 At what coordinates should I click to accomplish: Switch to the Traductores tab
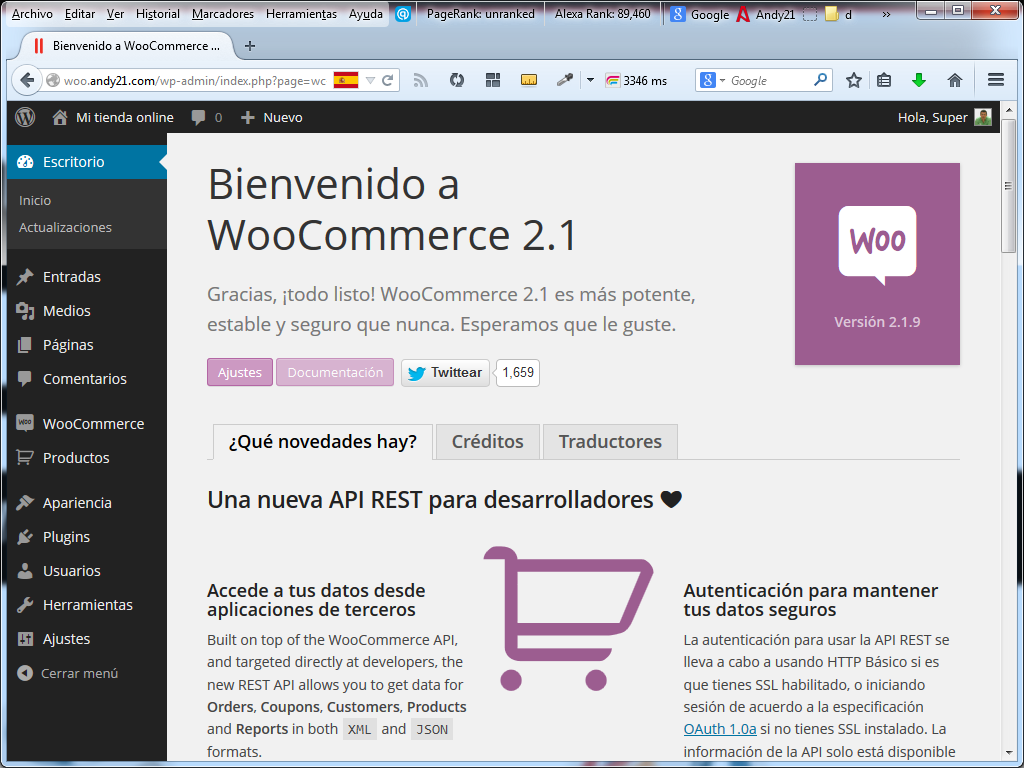(610, 441)
